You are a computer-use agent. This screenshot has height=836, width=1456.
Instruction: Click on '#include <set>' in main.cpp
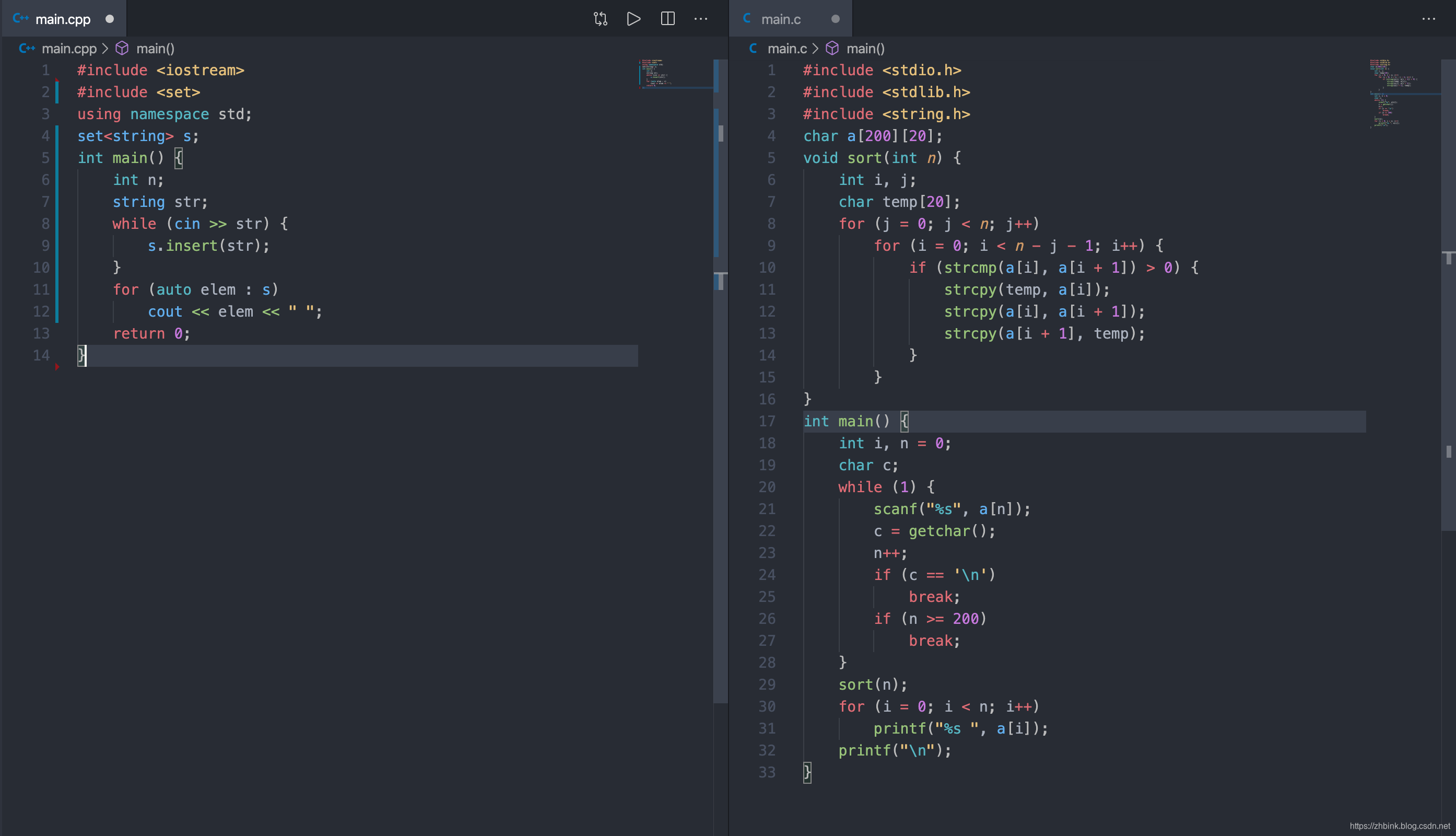pos(139,92)
